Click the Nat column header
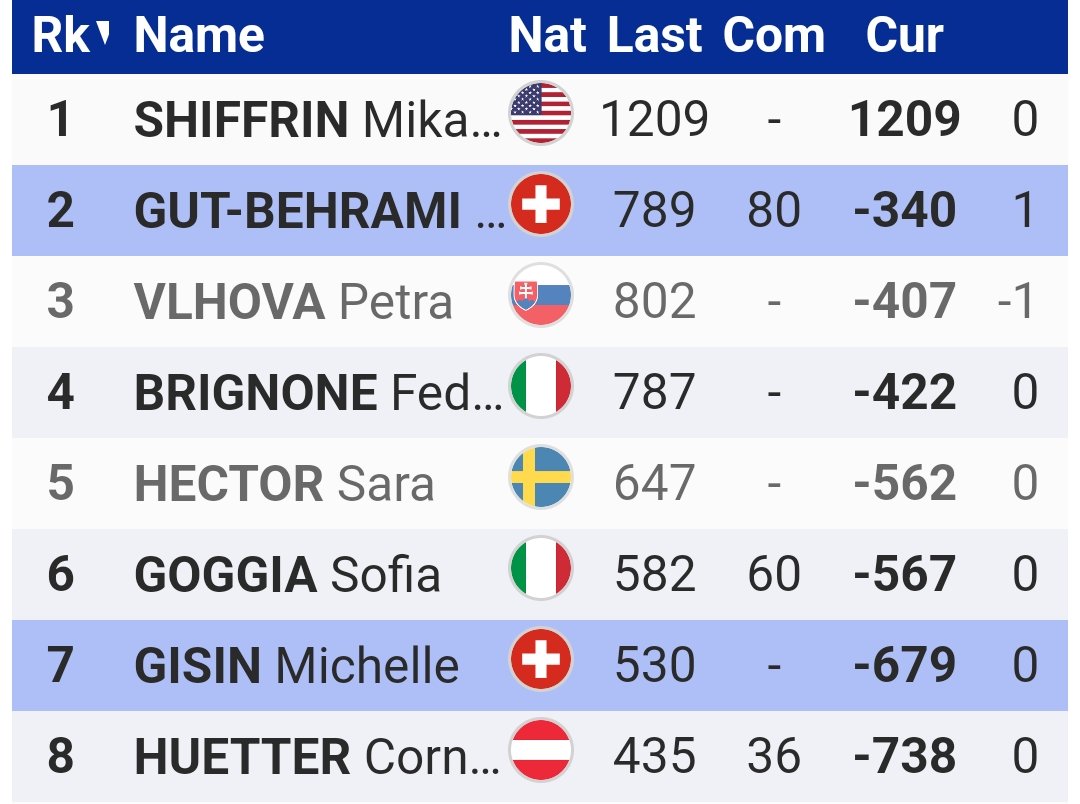This screenshot has height=804, width=1080. (548, 35)
